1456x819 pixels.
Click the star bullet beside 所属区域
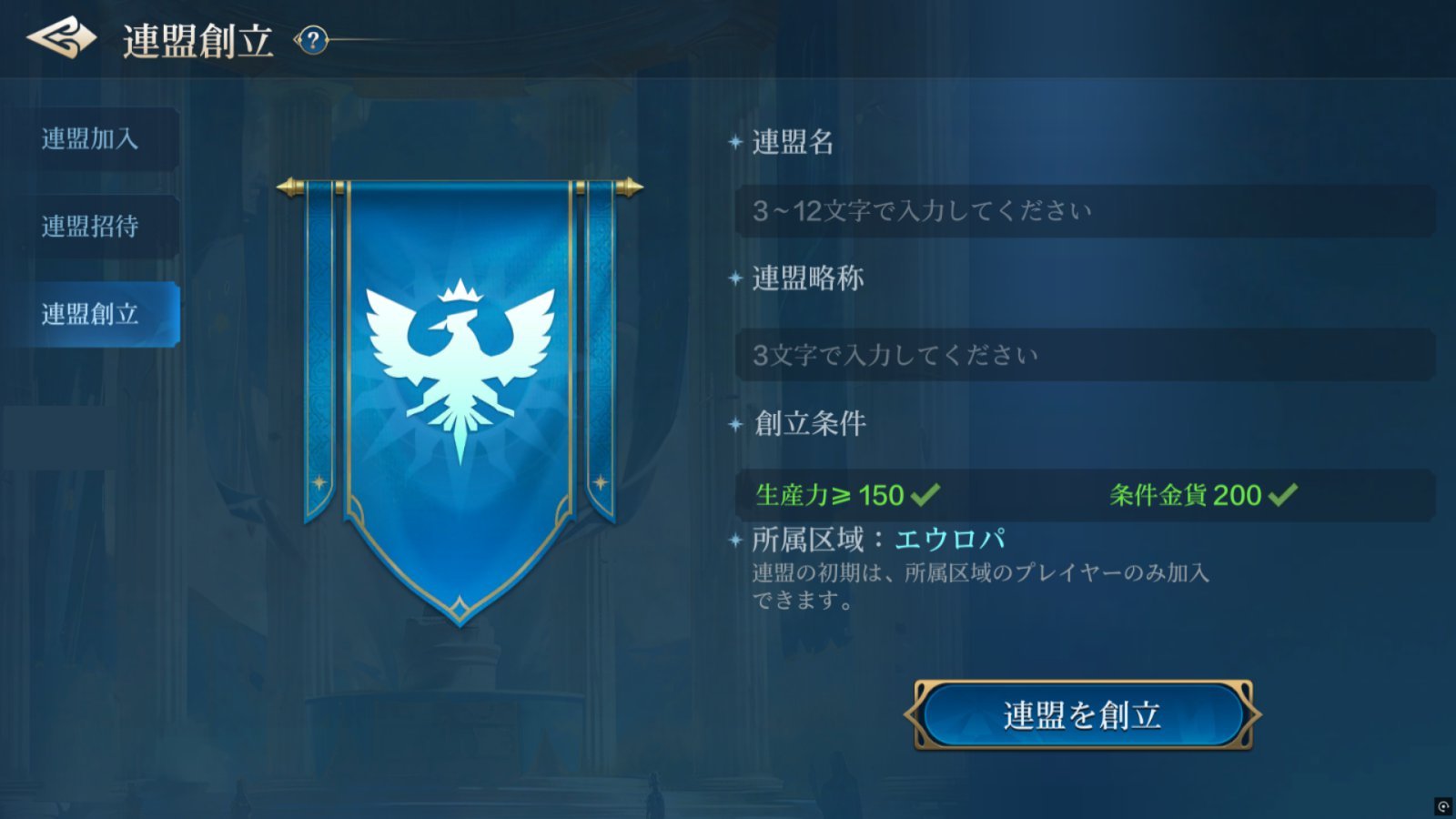[735, 541]
